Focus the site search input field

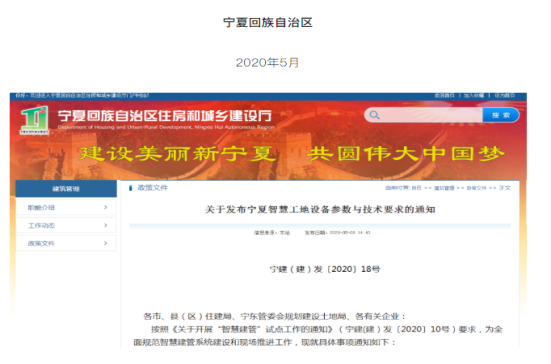pyautogui.click(x=431, y=115)
